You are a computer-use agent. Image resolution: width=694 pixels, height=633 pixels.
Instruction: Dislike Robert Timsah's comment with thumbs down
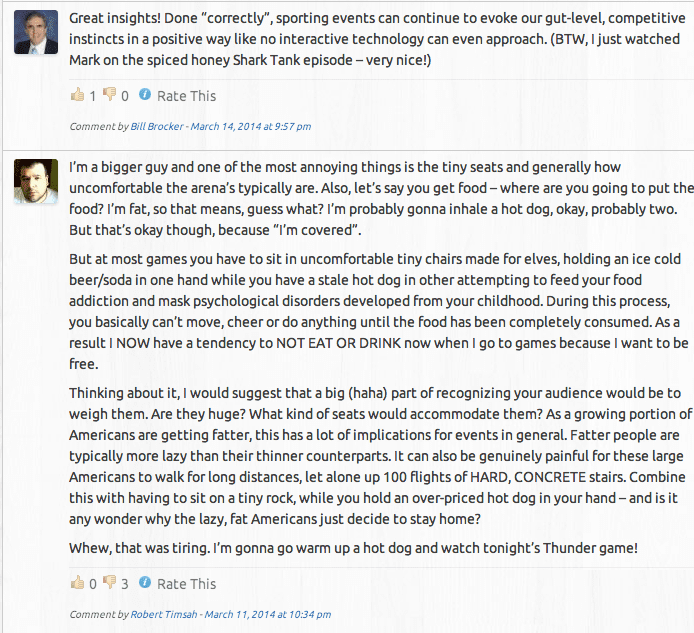click(109, 583)
